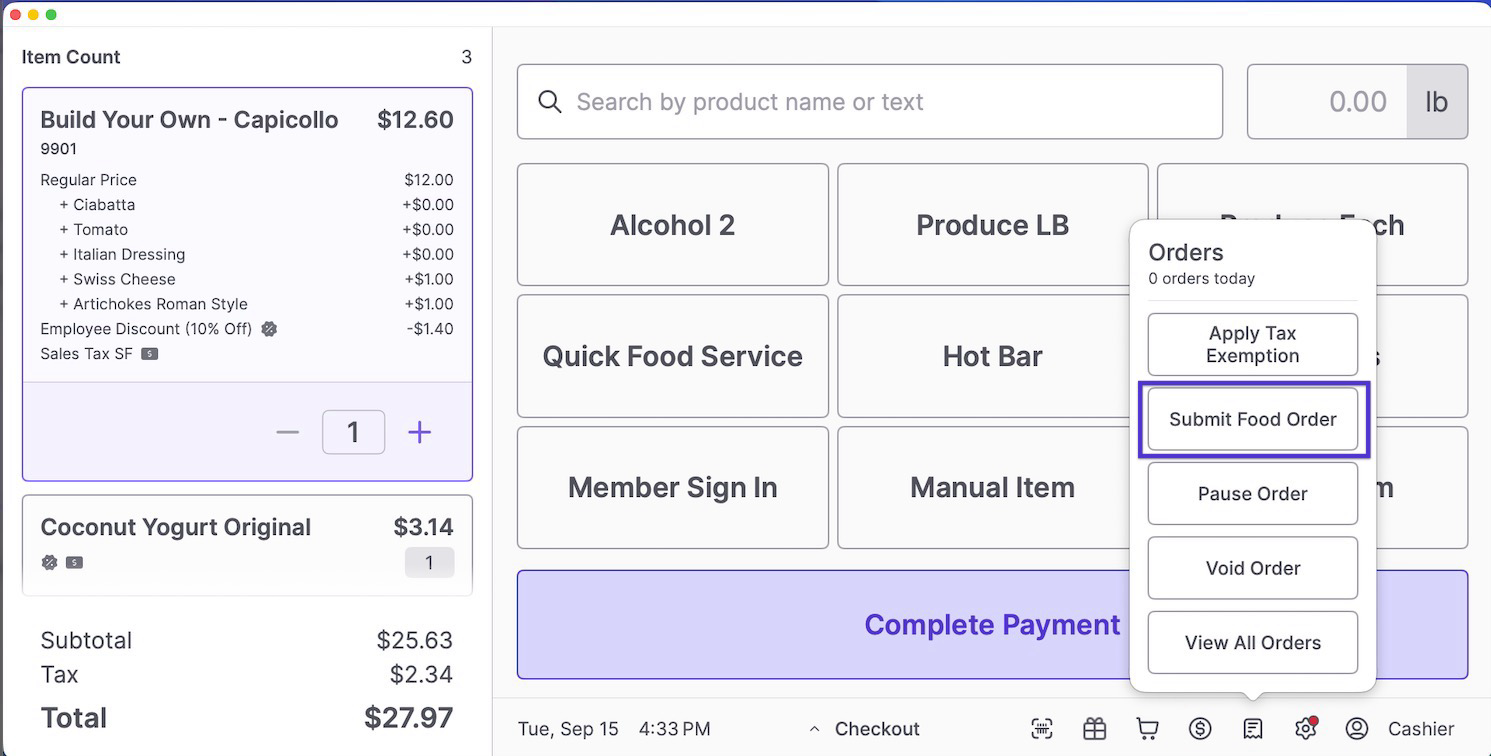The image size is (1491, 756).
Task: Select the Coconut Yogurt Original item
Action: (x=247, y=546)
